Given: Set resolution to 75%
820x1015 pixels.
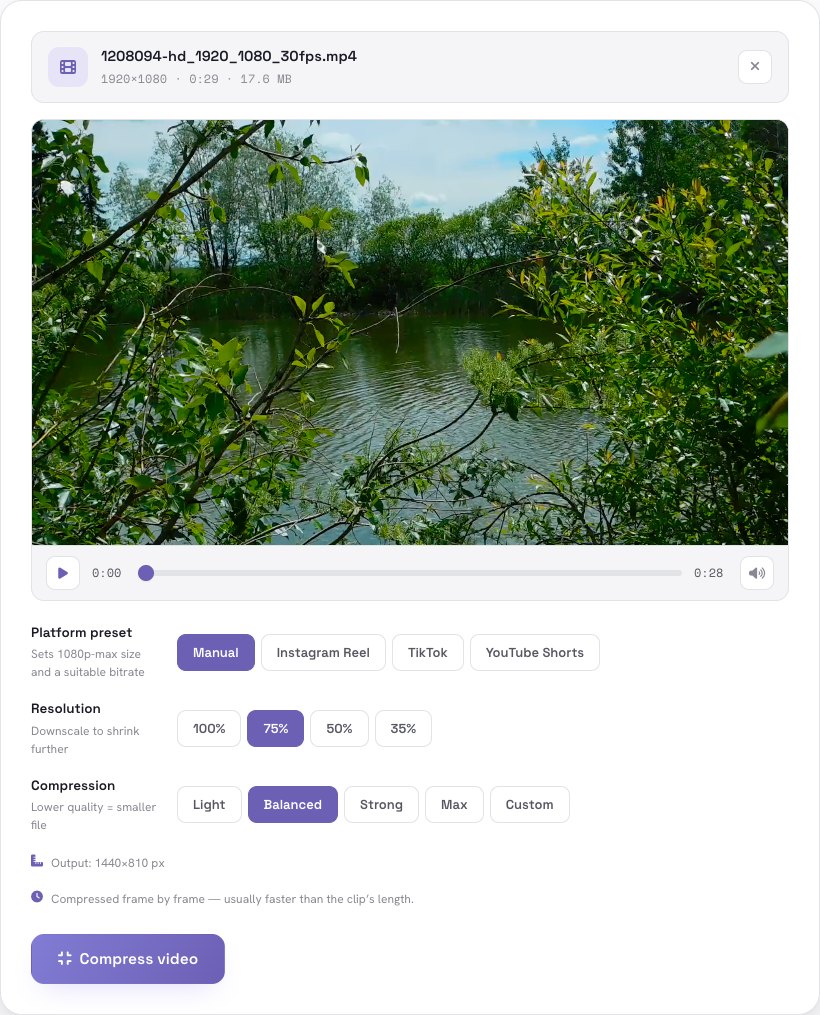Looking at the screenshot, I should [276, 728].
